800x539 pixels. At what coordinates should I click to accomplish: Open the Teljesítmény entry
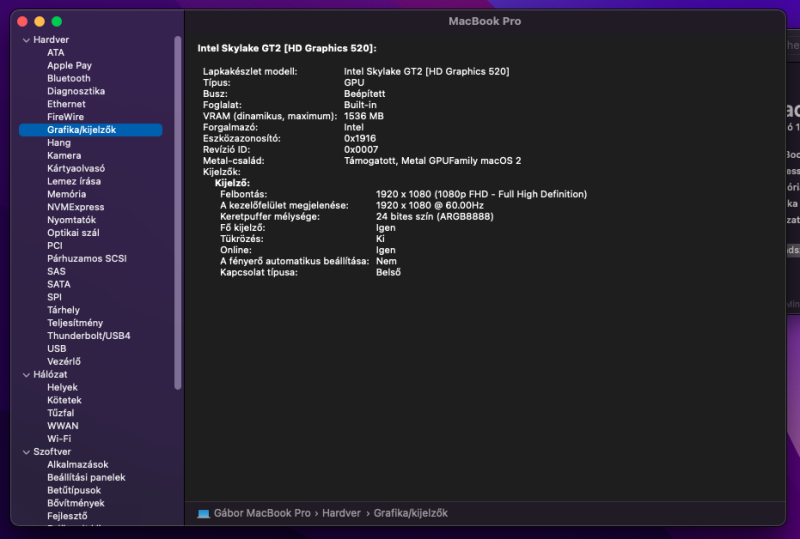click(75, 323)
